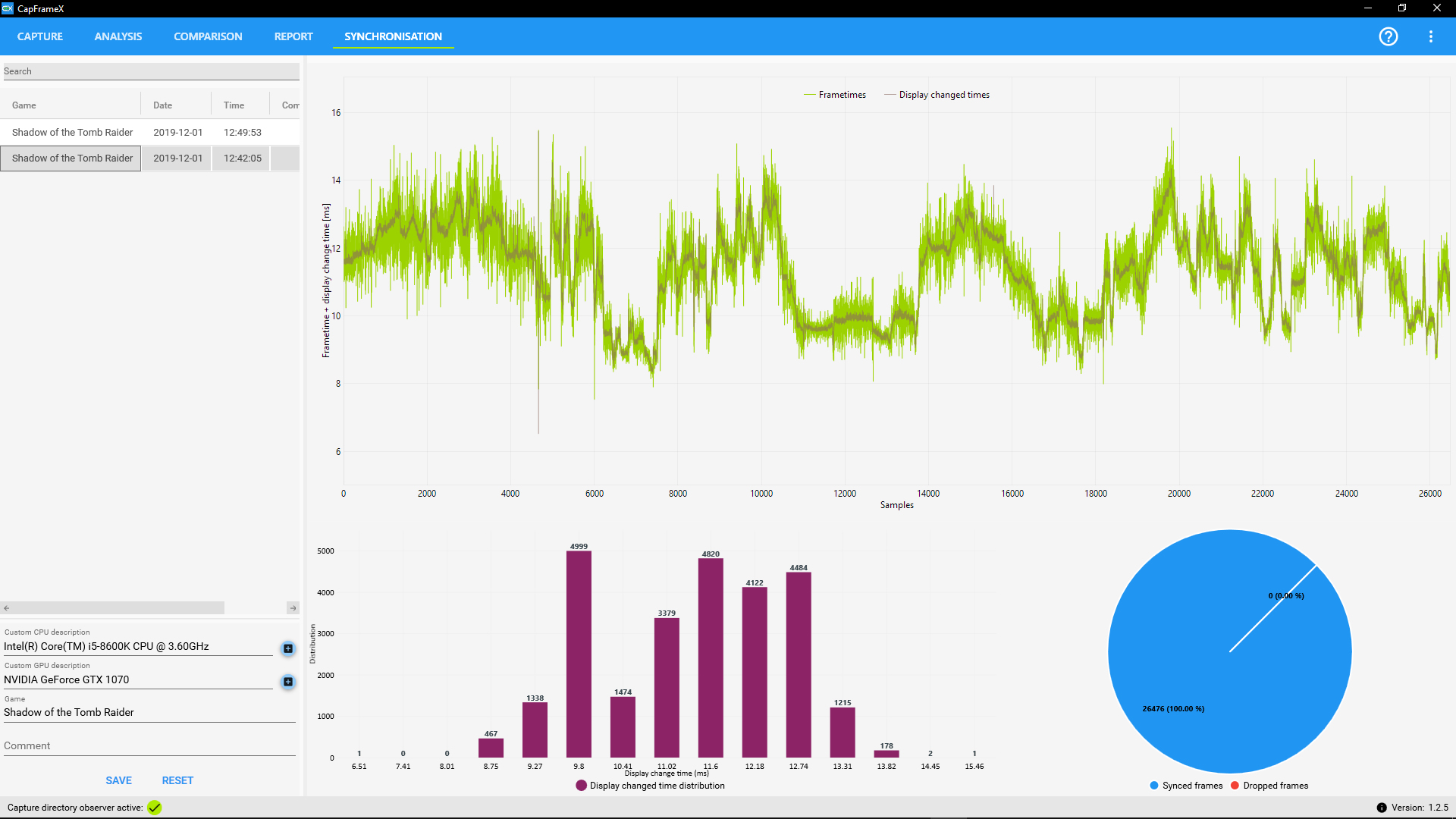The height and width of the screenshot is (819, 1456).
Task: Click the Synced frames blue legend swatch
Action: [1154, 786]
